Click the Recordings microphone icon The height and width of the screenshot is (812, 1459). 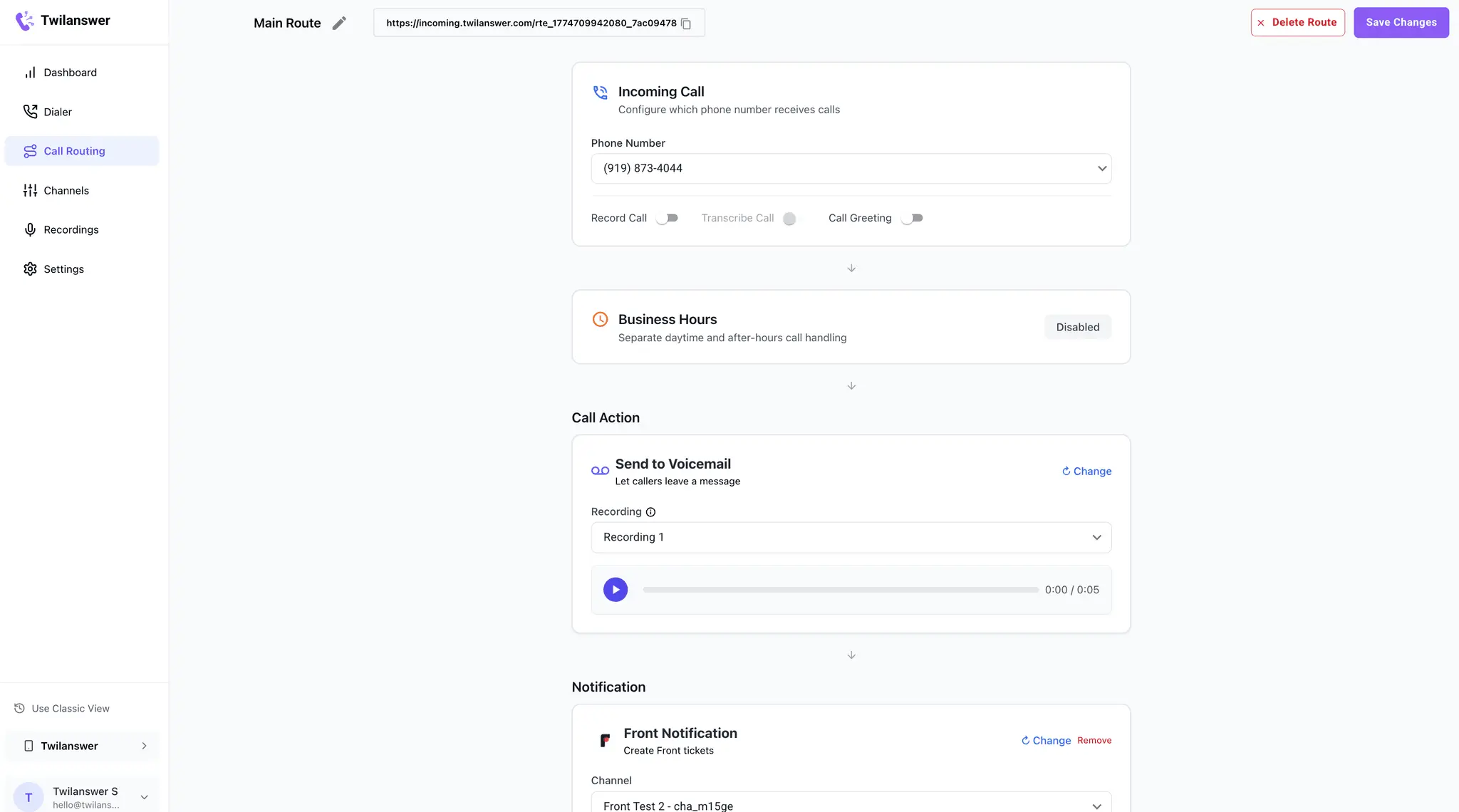30,229
